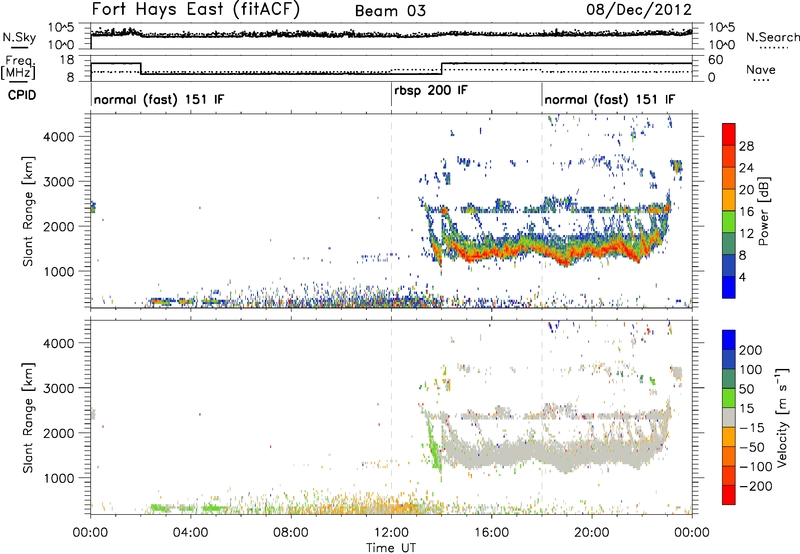Click the 'Time UT' axis title

[391, 548]
